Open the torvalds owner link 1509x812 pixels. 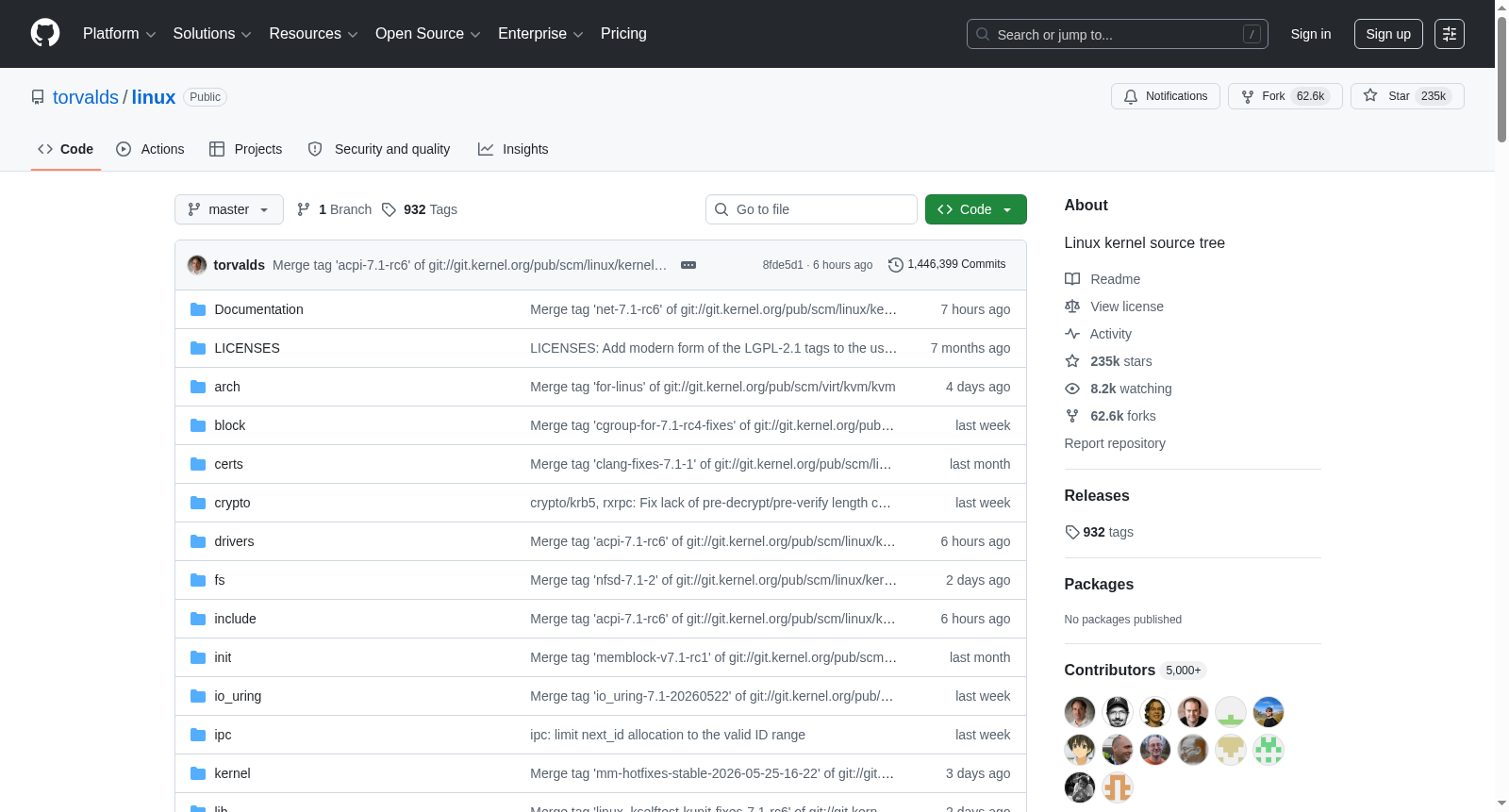pyautogui.click(x=86, y=97)
